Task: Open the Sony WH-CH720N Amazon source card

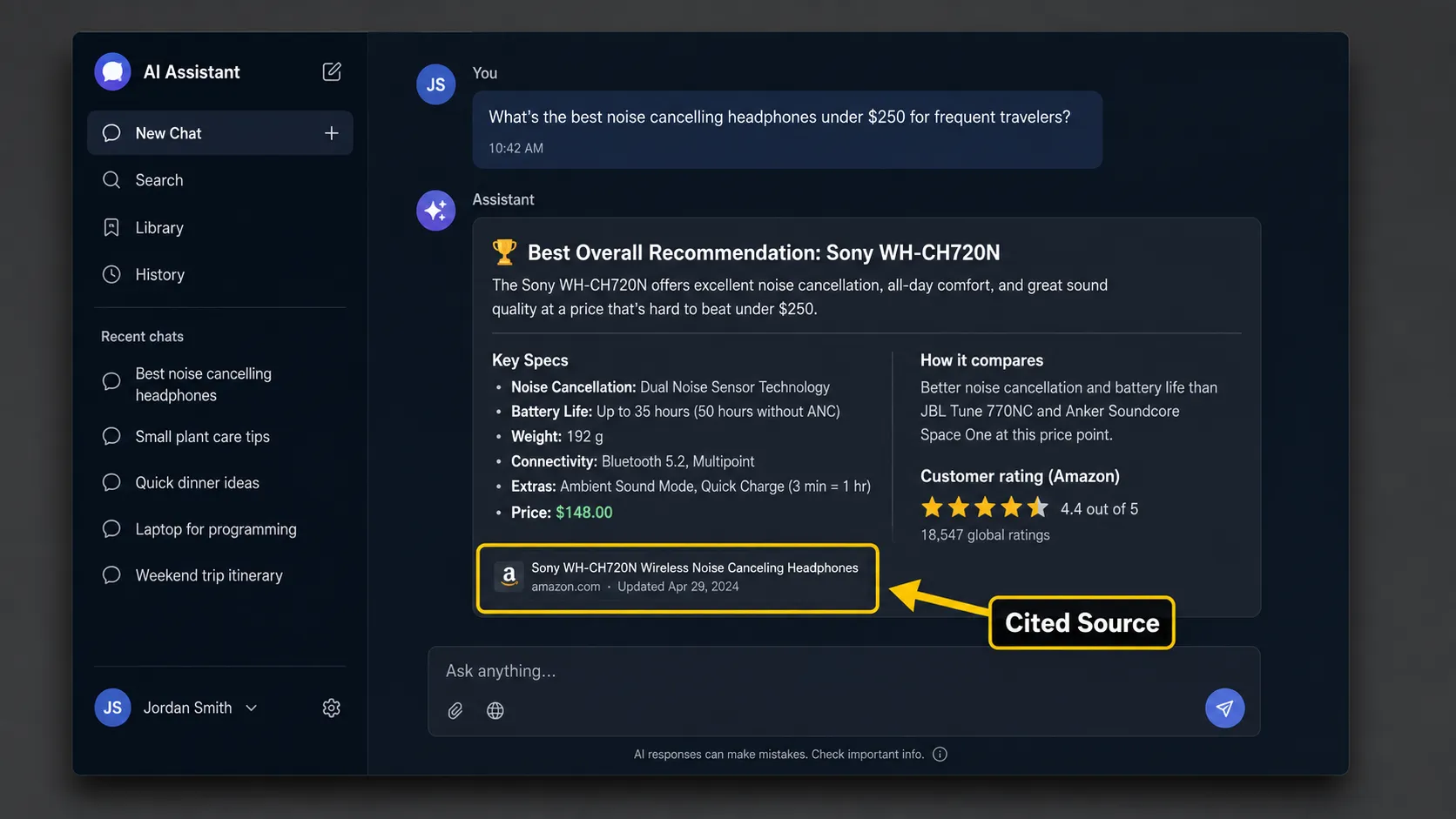Action: 677,578
